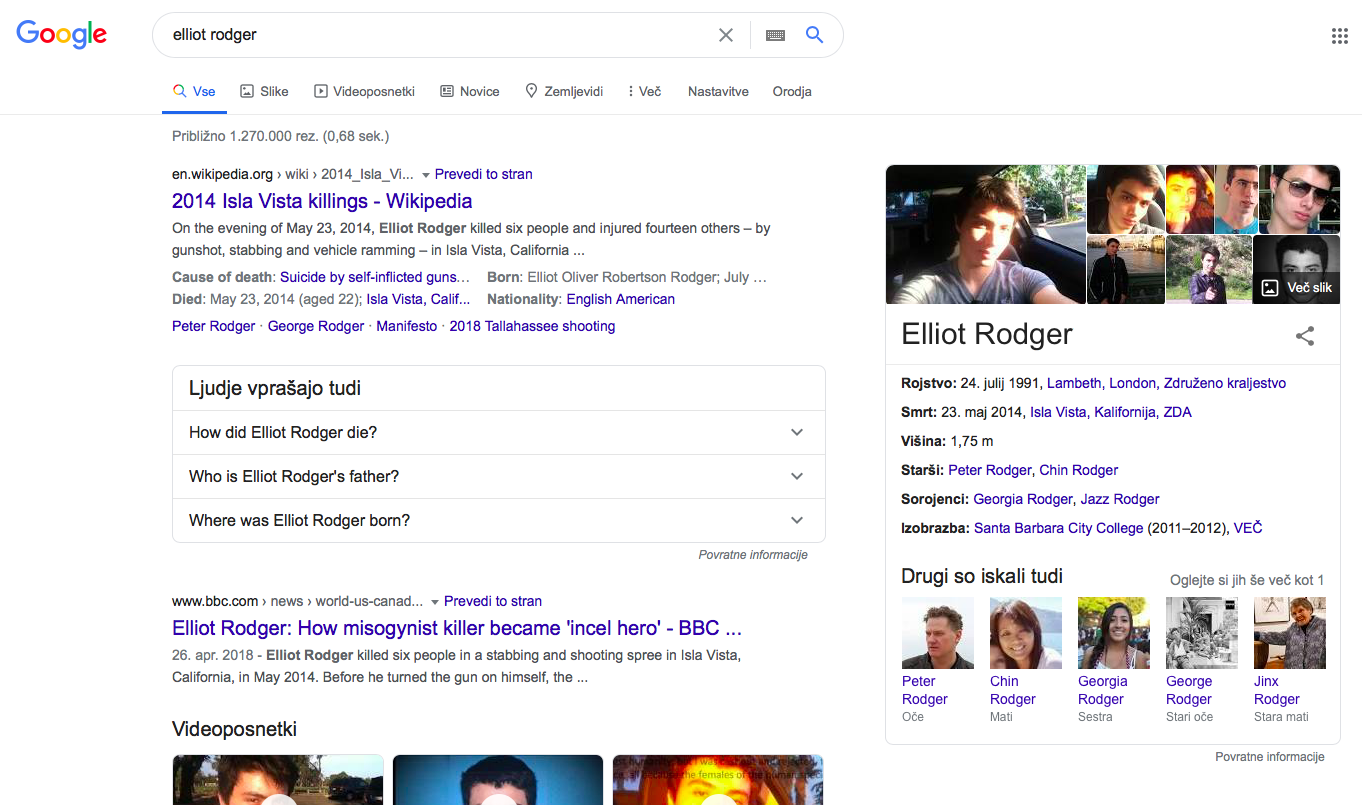1362x805 pixels.
Task: Open the ZDA link in the panel
Action: click(1177, 412)
